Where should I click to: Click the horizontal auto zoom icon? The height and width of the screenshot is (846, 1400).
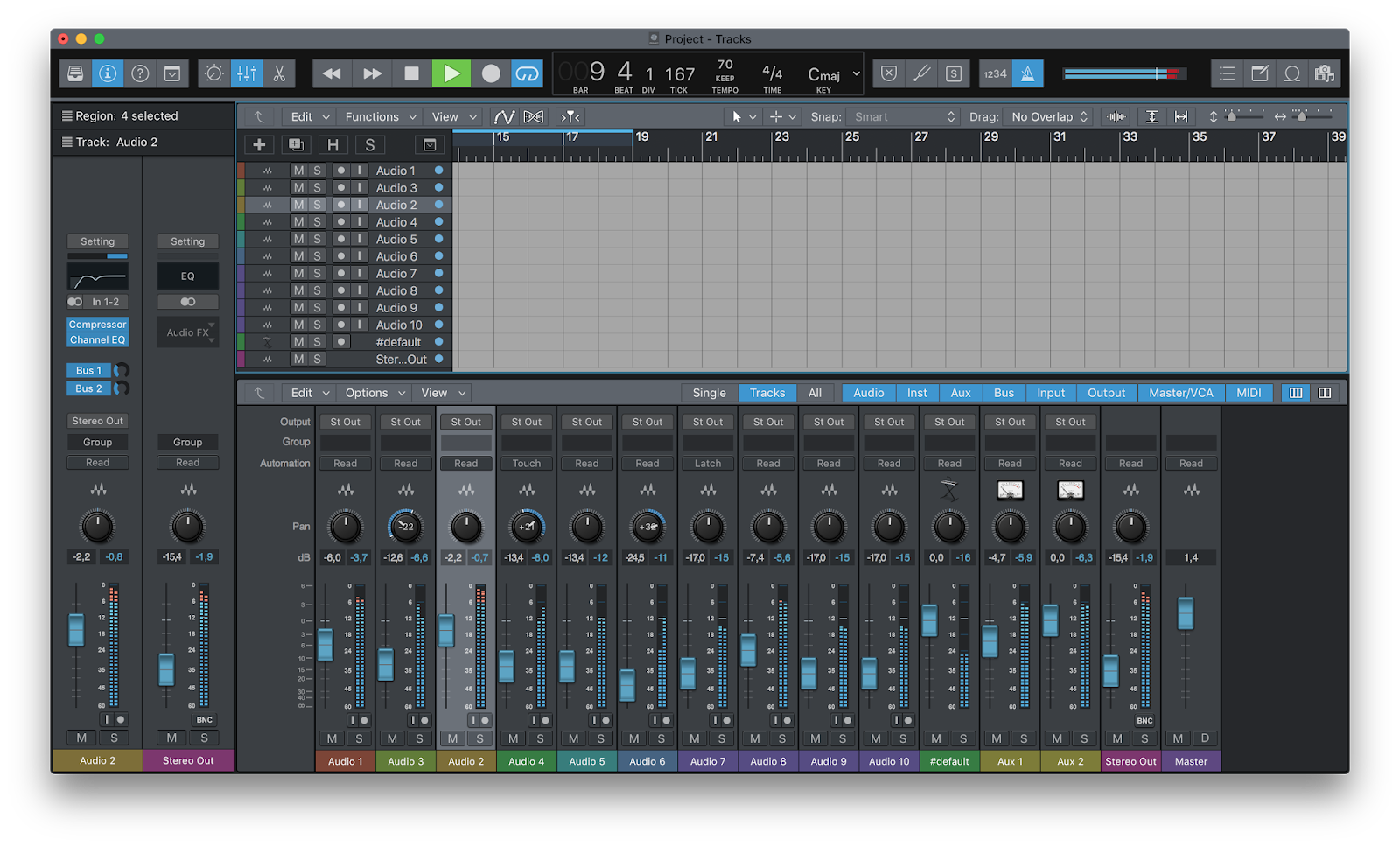click(1181, 116)
